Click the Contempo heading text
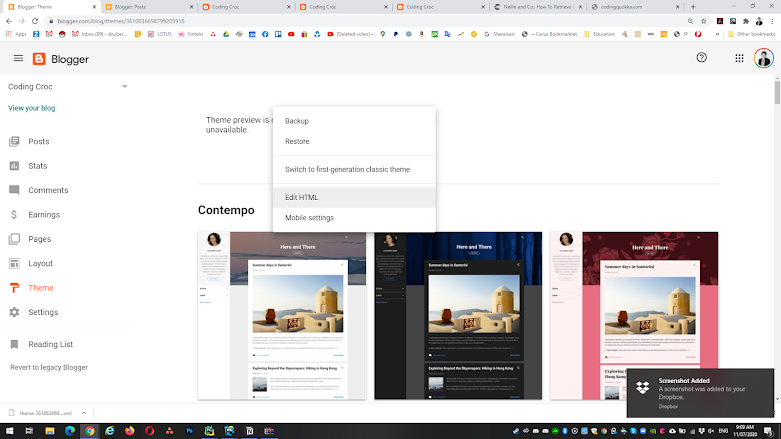Screen dimensions: 781x439 click(226, 210)
